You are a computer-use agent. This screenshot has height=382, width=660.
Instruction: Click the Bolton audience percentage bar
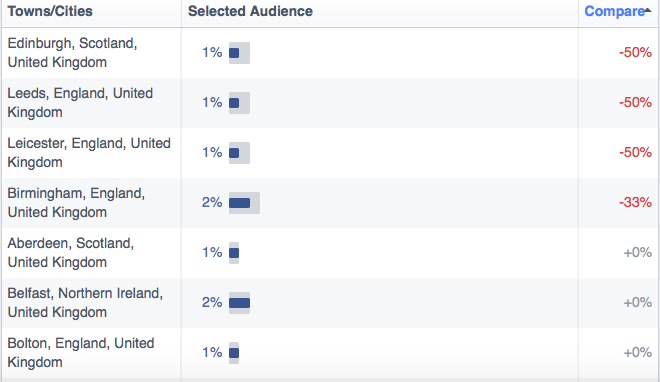click(234, 353)
